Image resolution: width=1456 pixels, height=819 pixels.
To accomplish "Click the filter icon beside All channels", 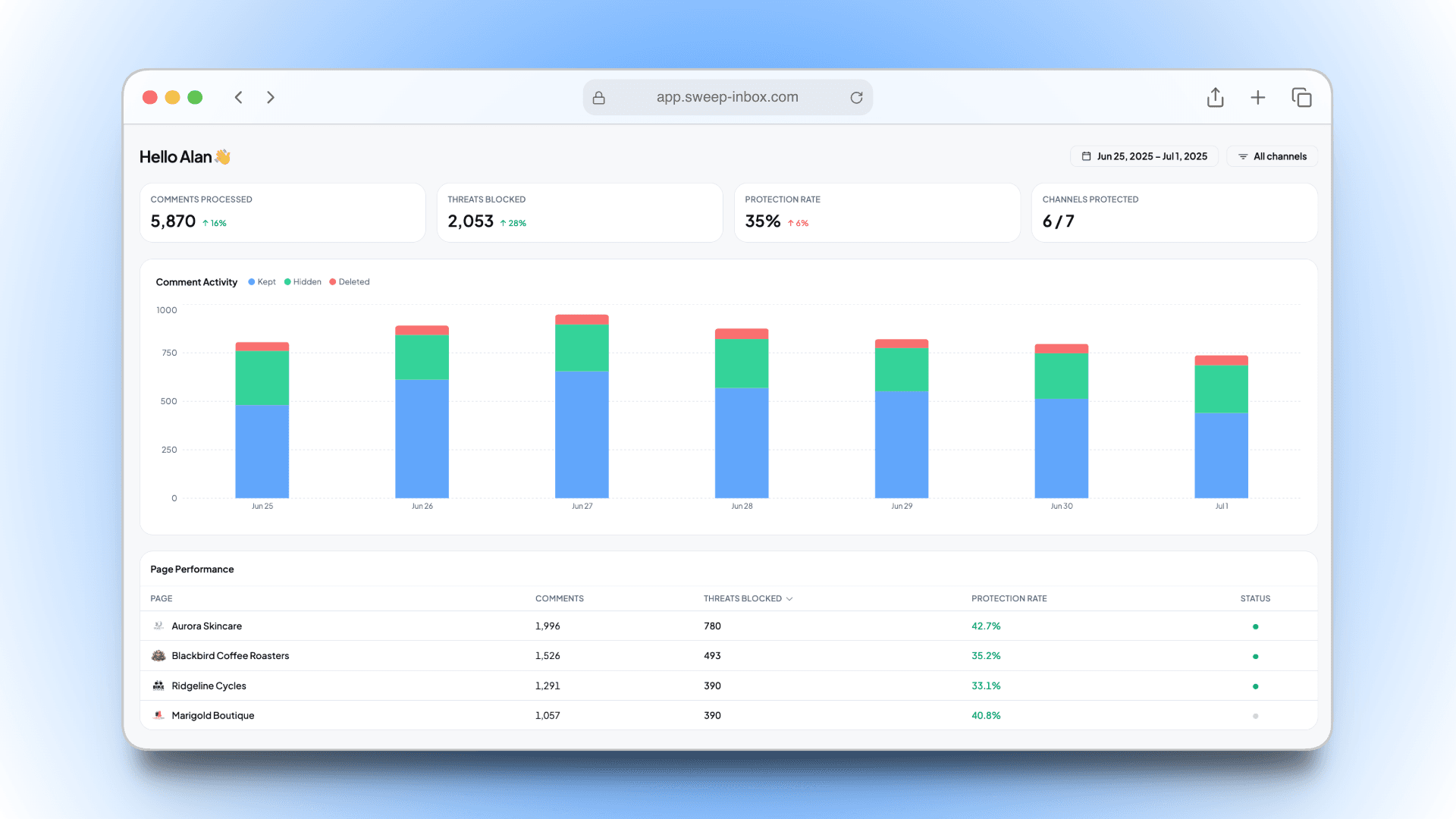I will [x=1243, y=156].
